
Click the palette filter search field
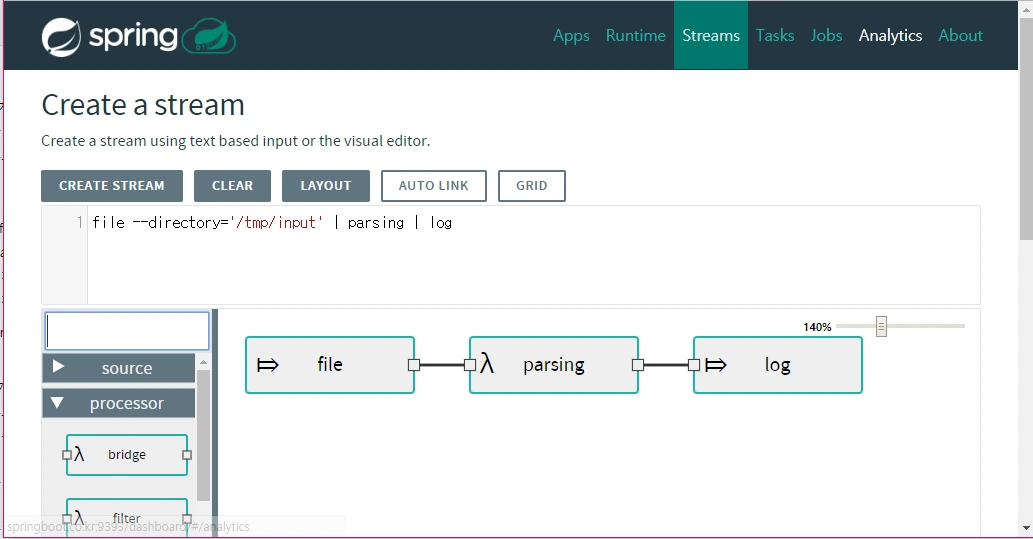tap(127, 331)
